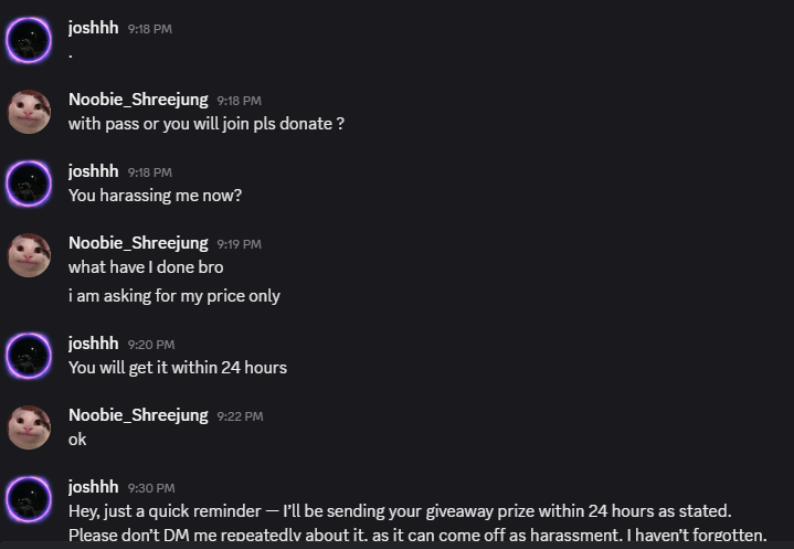Click joshhh's avatar beside the 9:20 PM message

click(28, 355)
